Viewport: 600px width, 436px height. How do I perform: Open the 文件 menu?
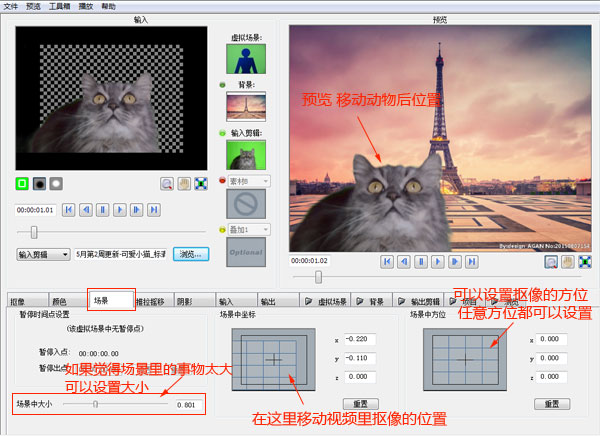[10, 6]
